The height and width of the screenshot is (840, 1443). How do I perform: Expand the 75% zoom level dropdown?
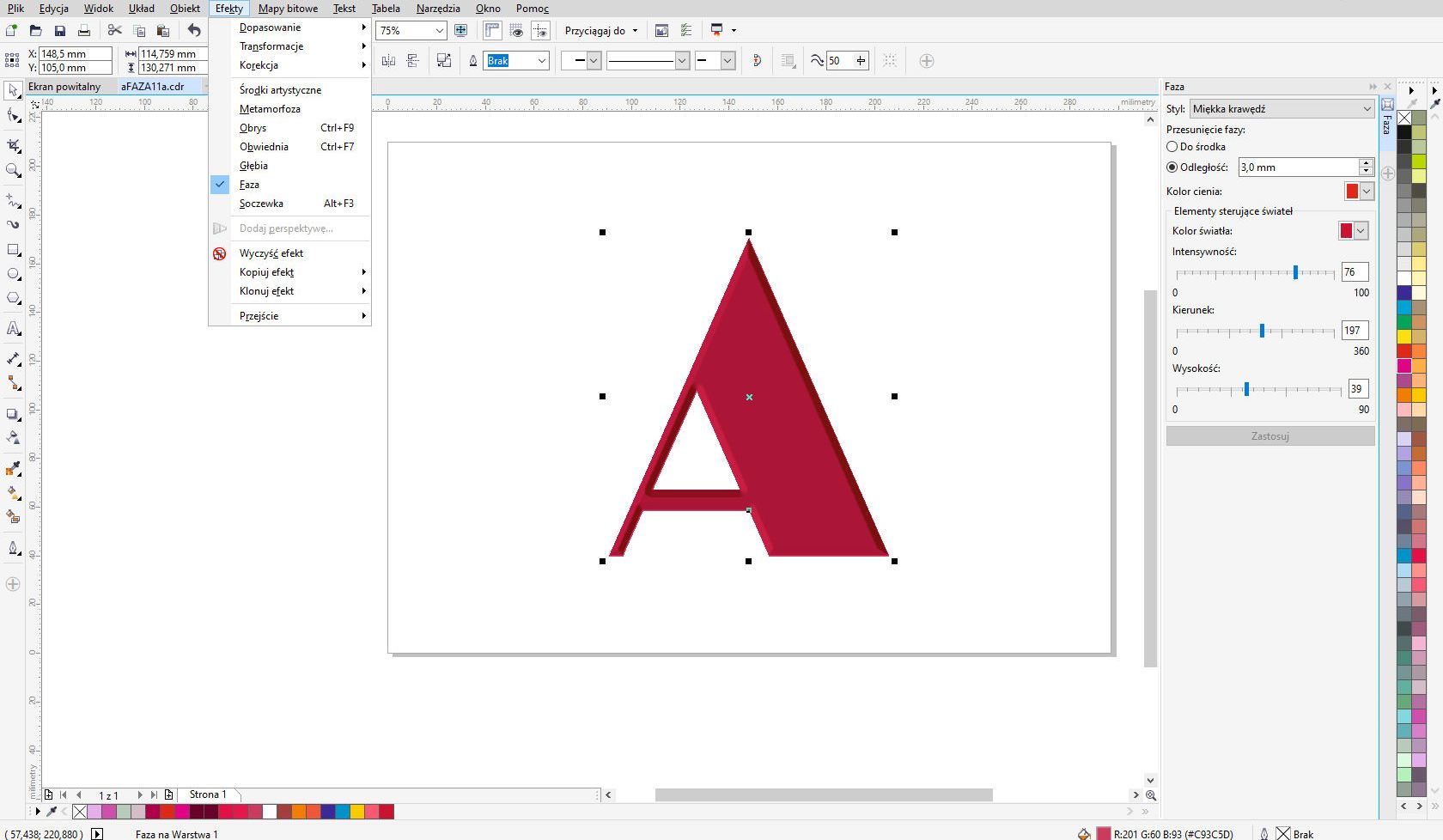pyautogui.click(x=440, y=31)
